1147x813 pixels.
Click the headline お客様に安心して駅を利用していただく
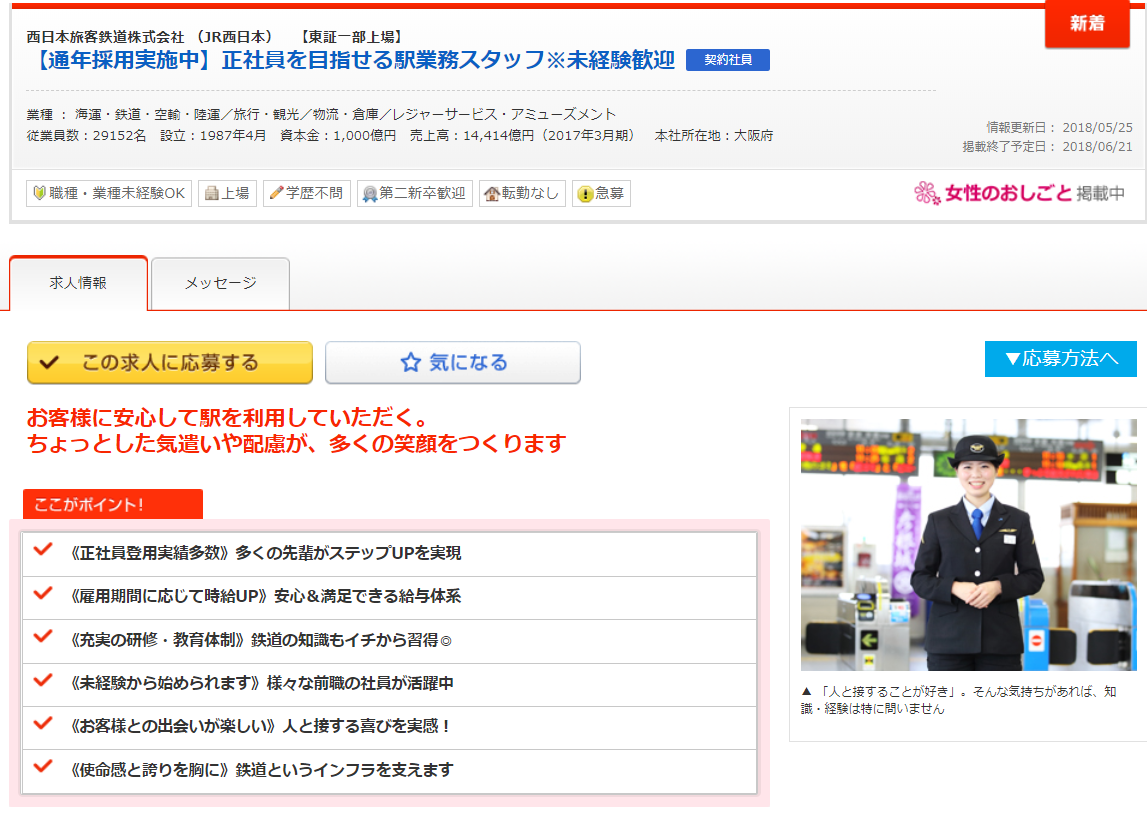[227, 418]
